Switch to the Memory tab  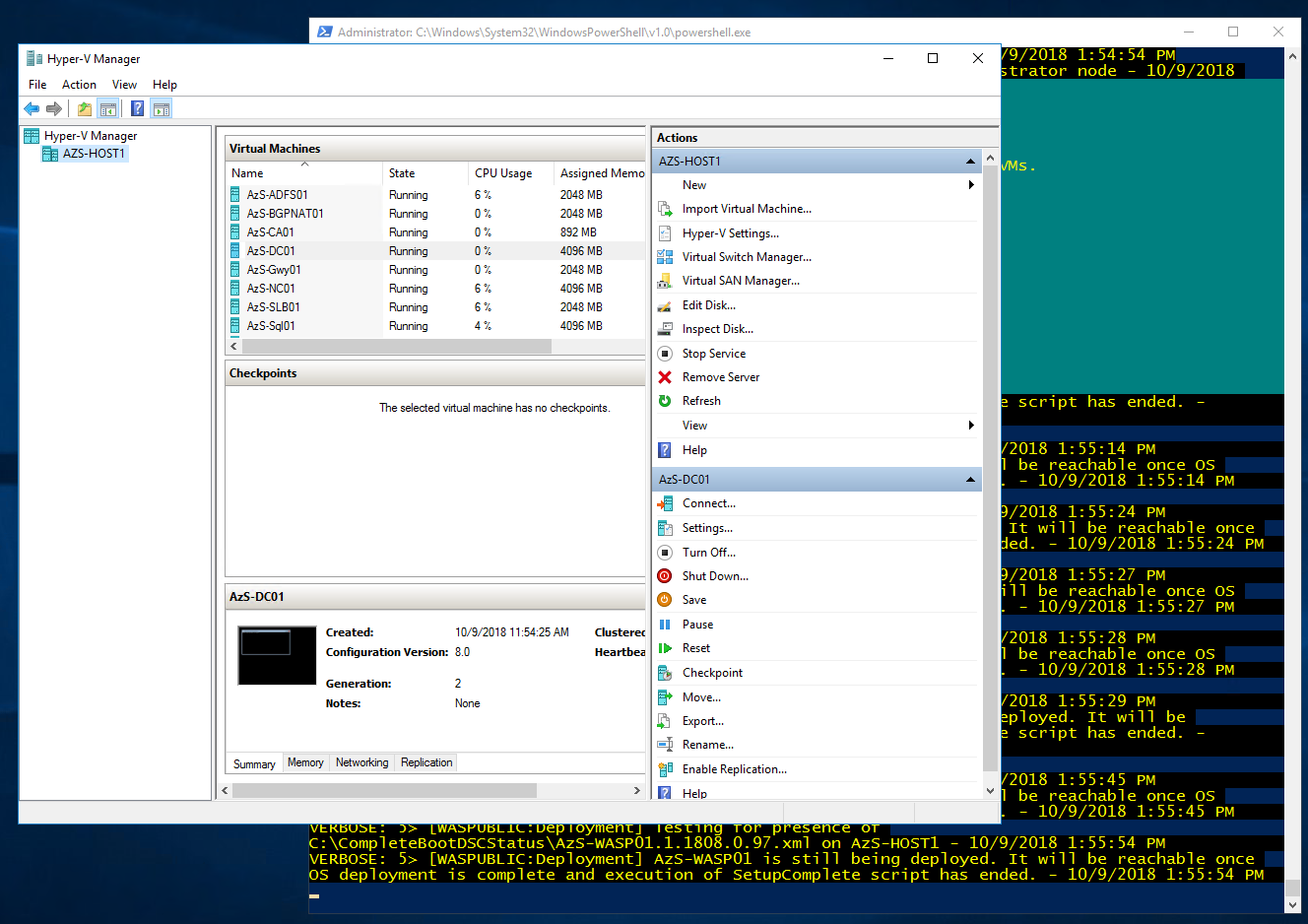point(305,761)
